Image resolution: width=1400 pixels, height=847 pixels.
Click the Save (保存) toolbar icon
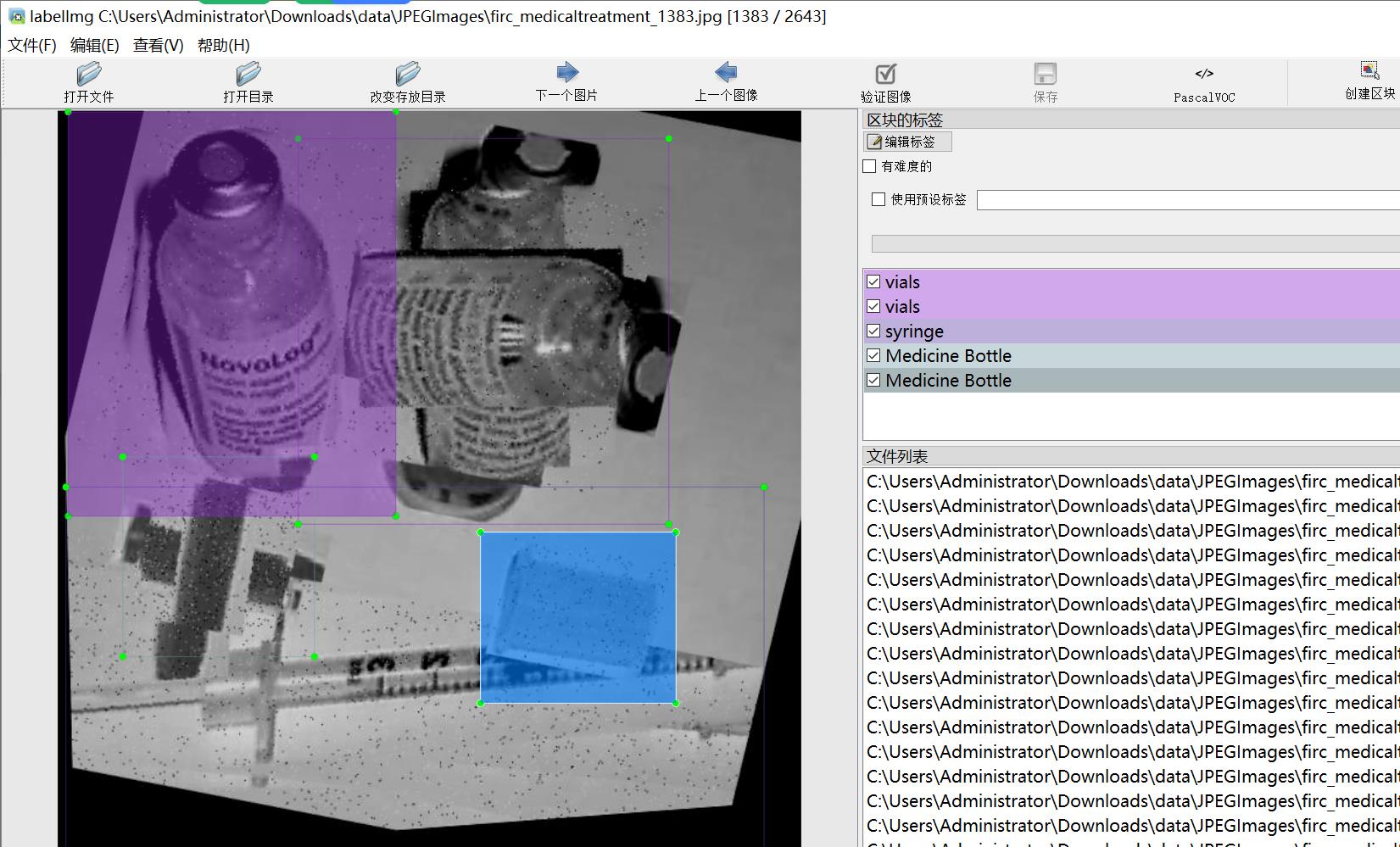pyautogui.click(x=1045, y=74)
